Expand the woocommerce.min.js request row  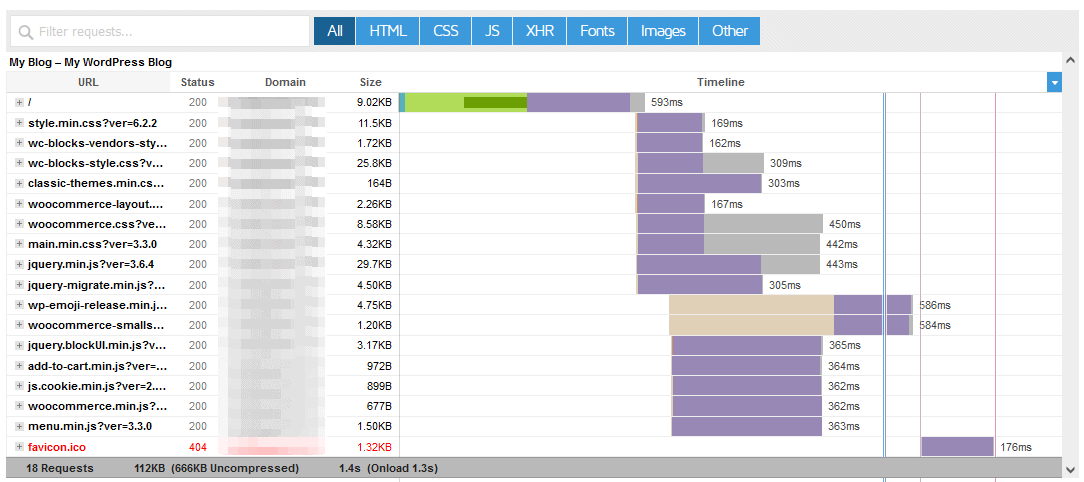(x=19, y=406)
